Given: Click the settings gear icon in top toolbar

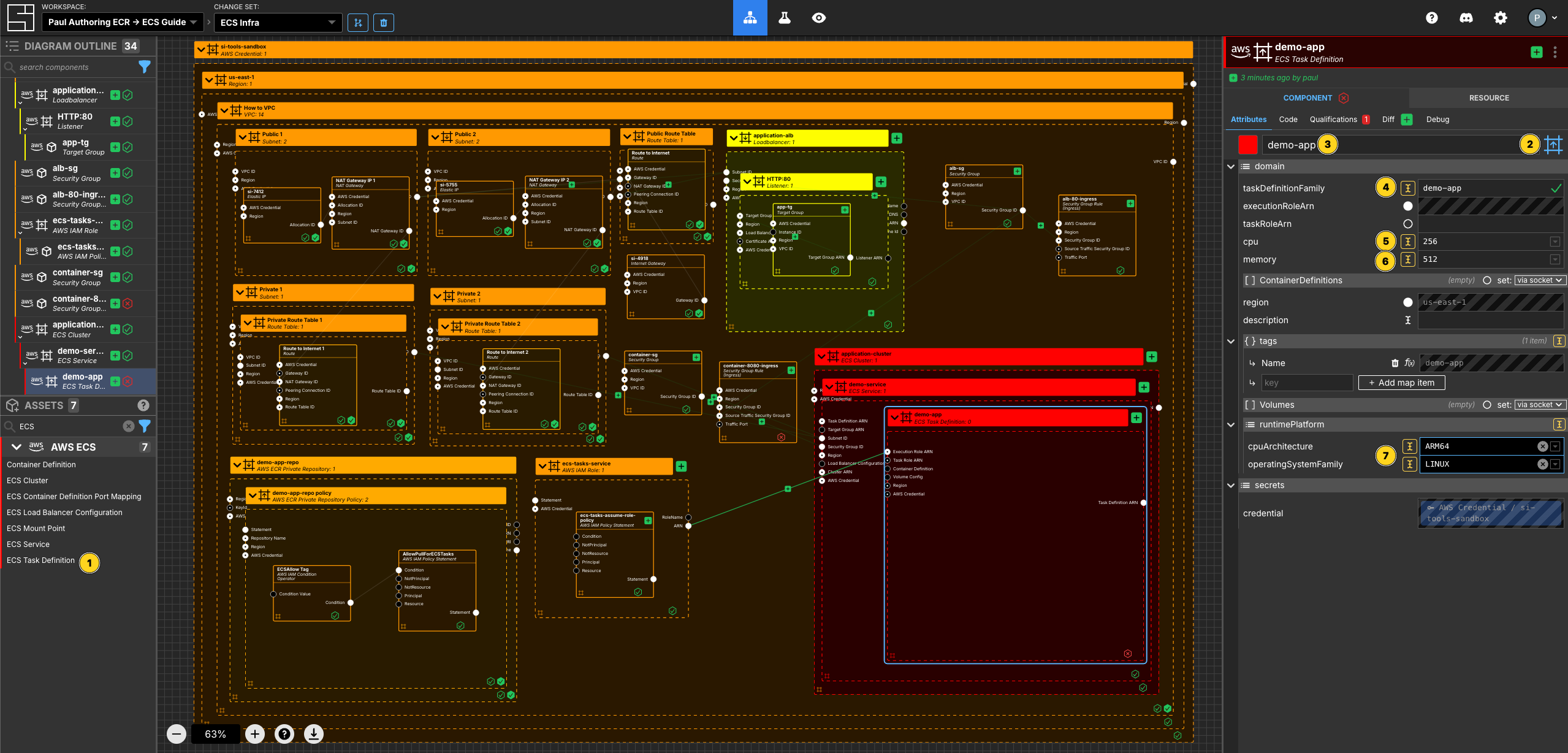Looking at the screenshot, I should [x=1500, y=19].
